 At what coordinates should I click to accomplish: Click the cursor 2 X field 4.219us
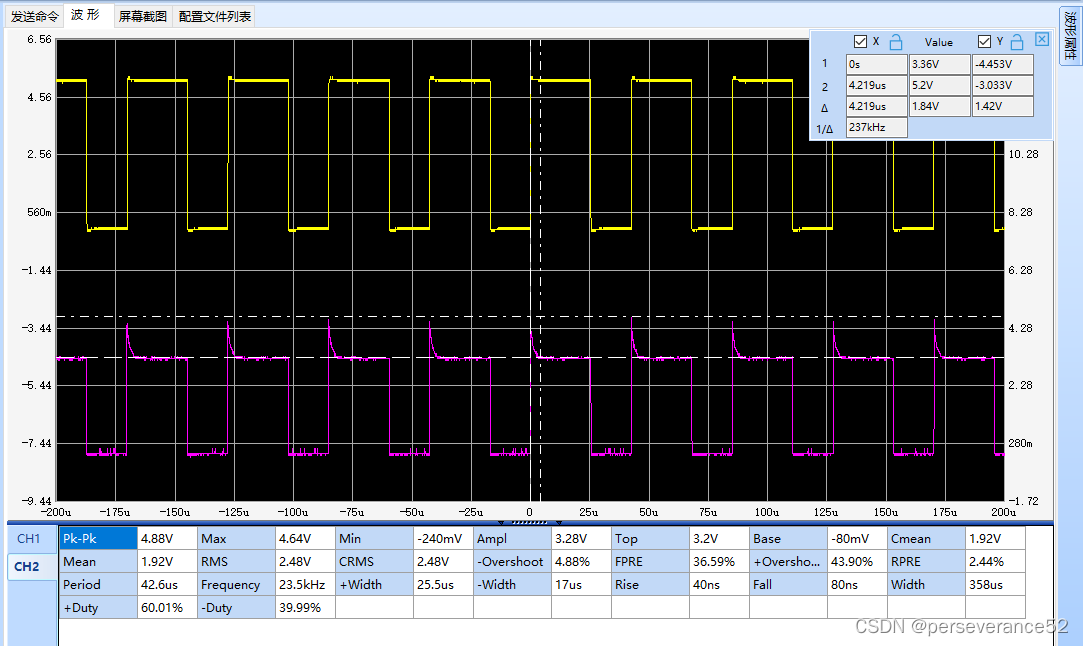(x=876, y=85)
